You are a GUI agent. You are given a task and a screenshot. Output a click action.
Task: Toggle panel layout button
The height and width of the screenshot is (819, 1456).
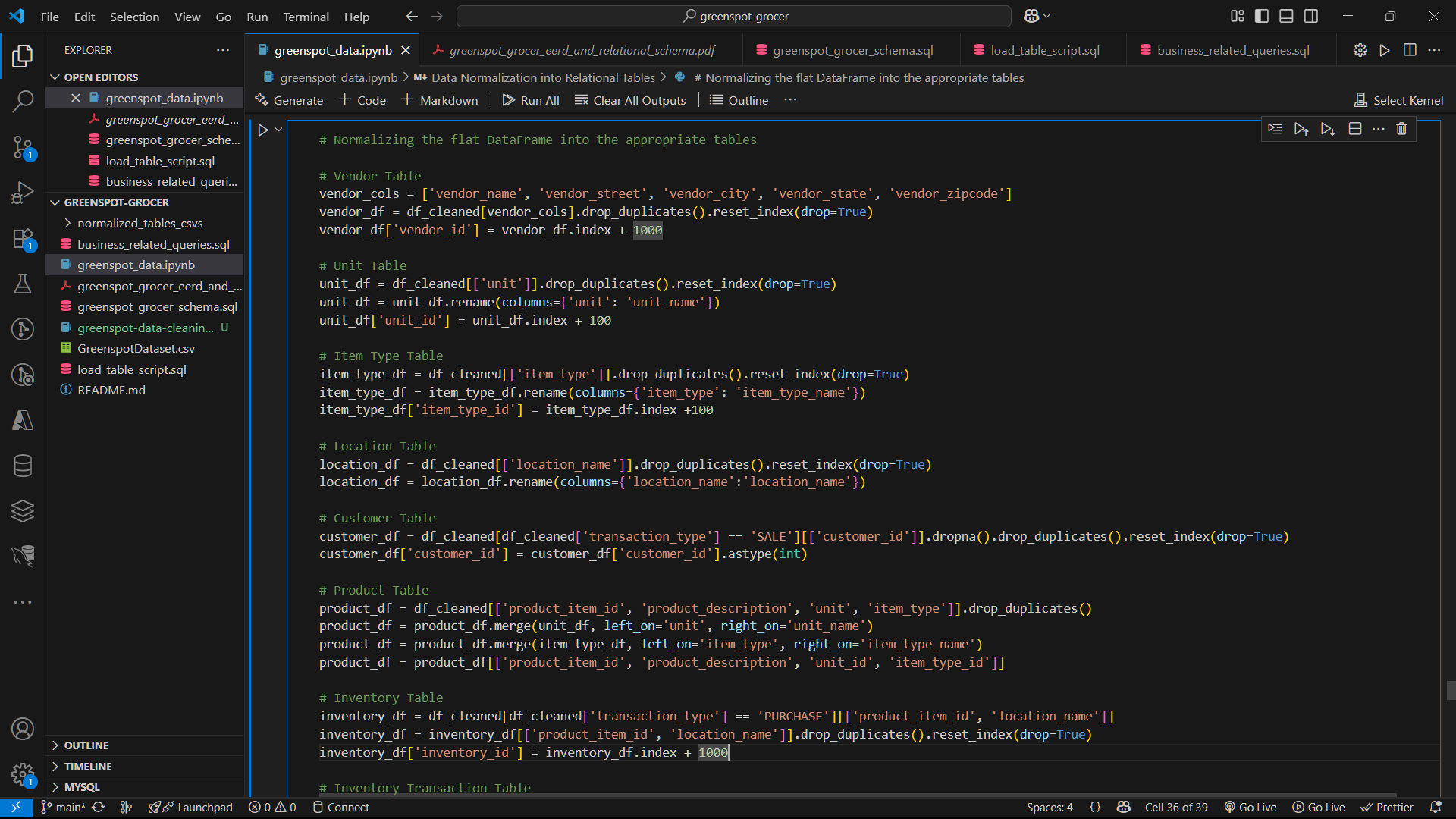1286,16
